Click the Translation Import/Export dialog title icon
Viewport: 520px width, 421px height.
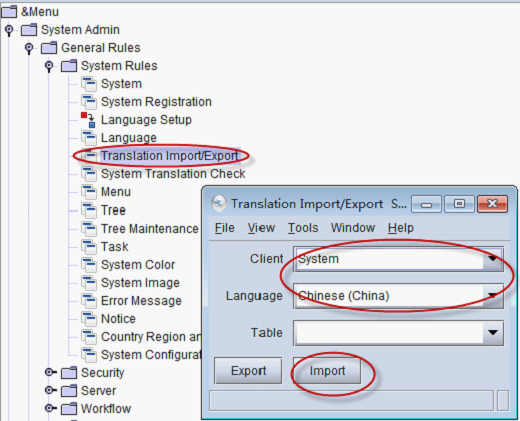[219, 203]
